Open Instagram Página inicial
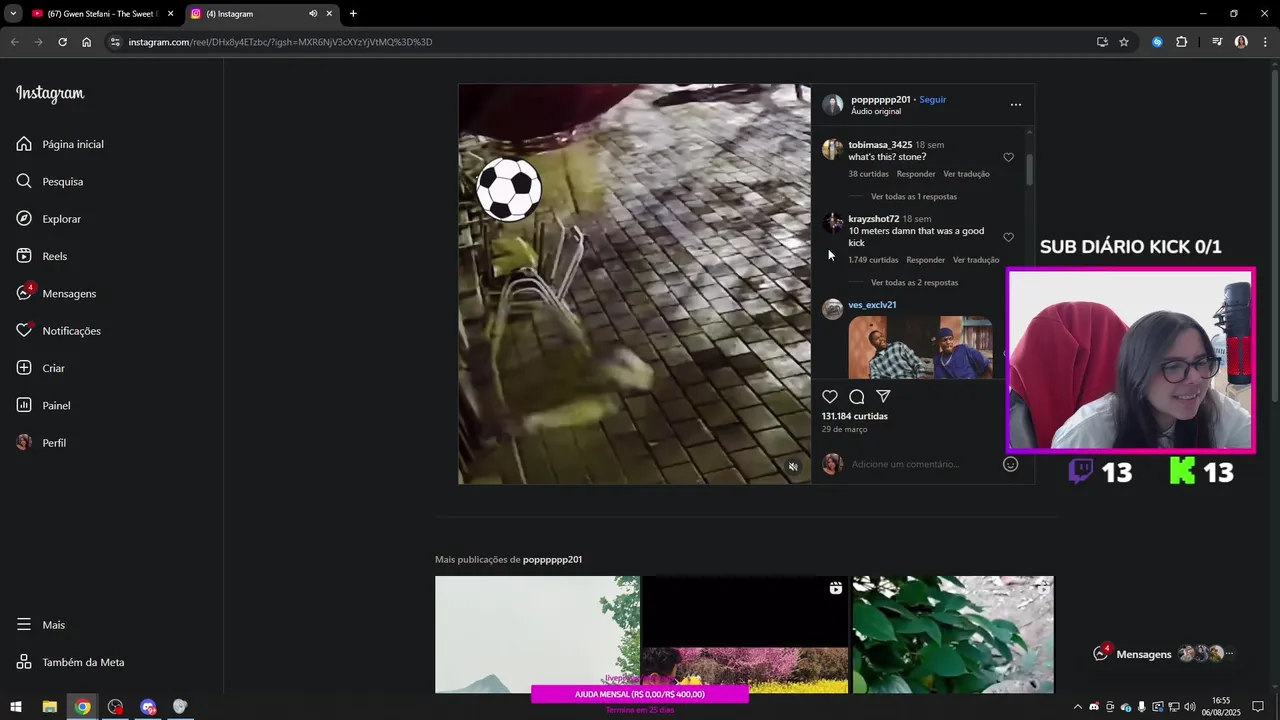1280x720 pixels. 60,144
